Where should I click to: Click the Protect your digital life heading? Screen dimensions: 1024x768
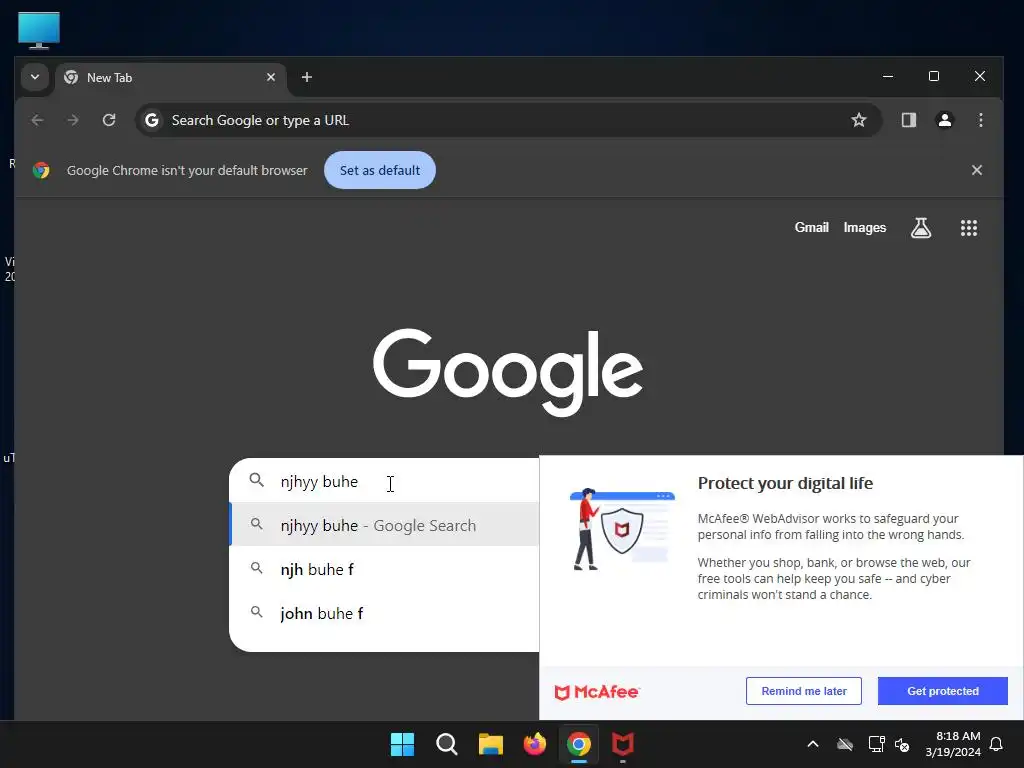click(785, 483)
